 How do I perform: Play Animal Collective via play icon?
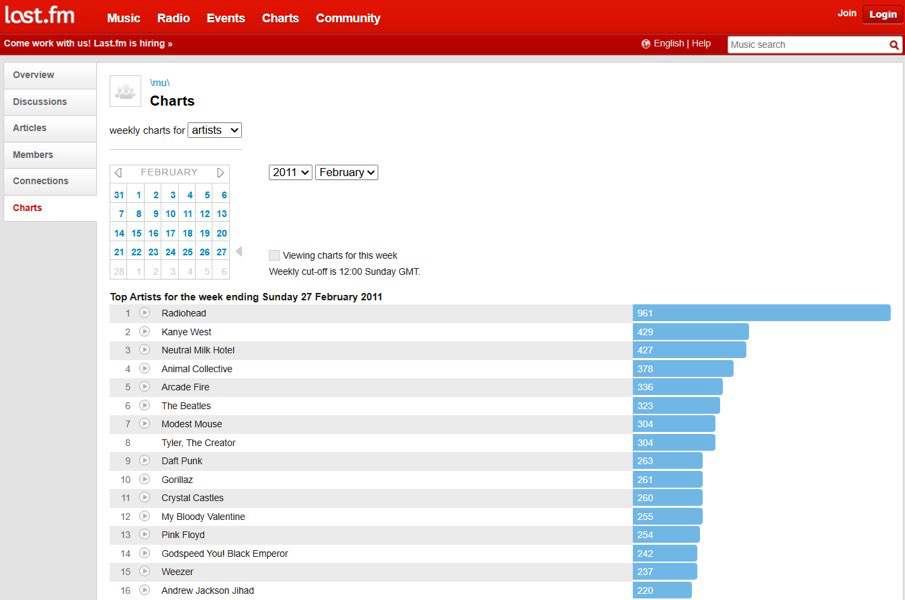144,368
